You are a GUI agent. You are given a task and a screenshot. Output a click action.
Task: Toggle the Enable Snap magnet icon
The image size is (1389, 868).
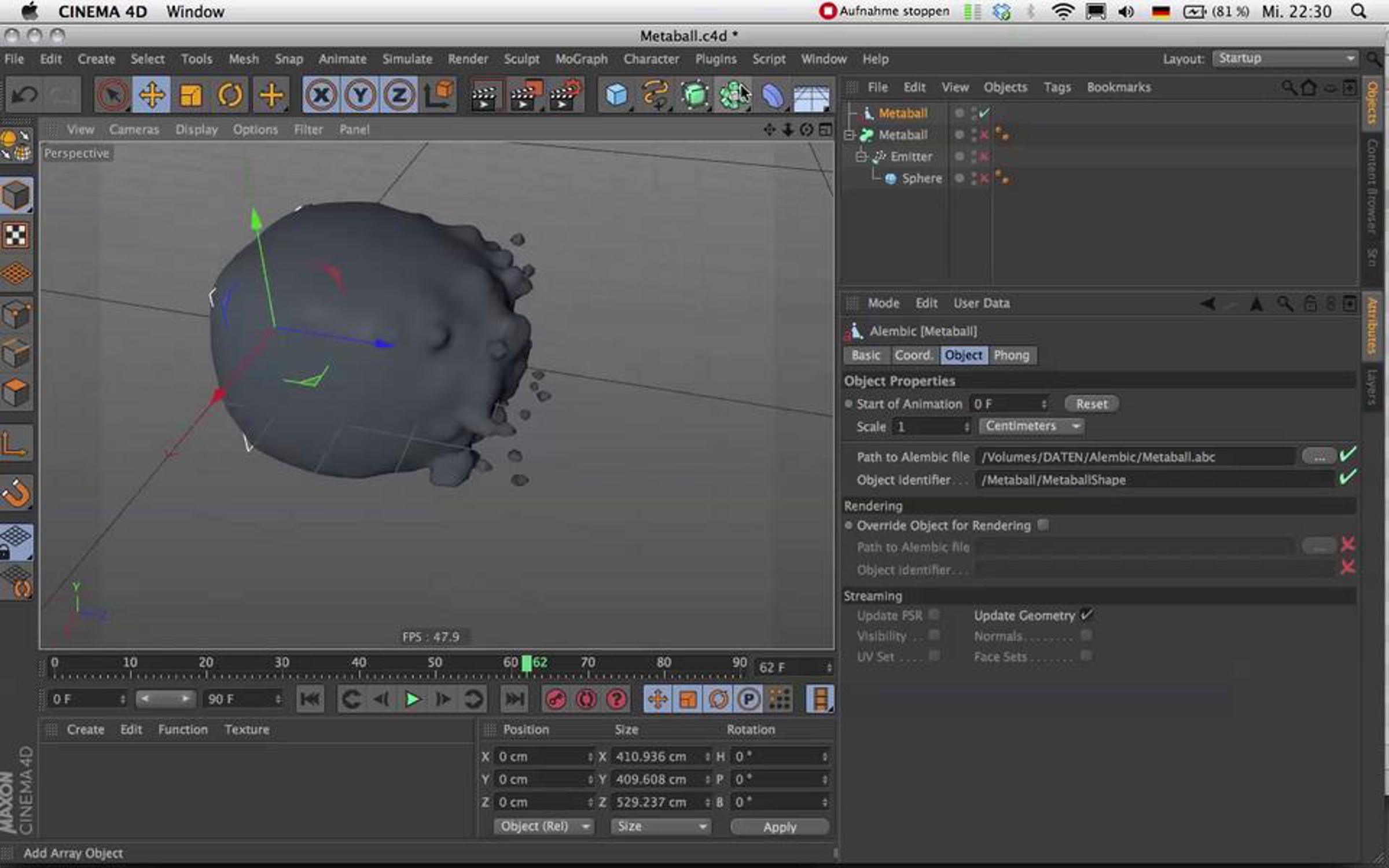(16, 493)
